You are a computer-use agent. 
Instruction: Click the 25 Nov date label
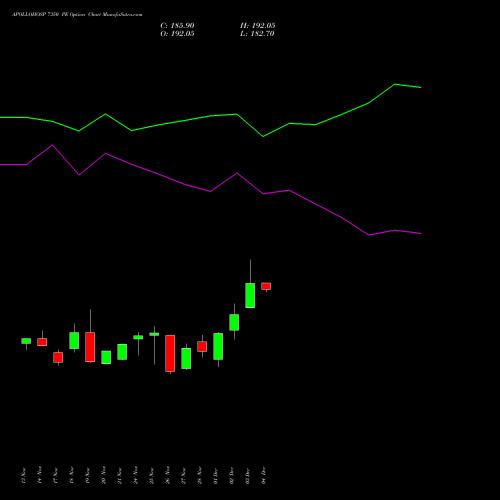point(152,475)
